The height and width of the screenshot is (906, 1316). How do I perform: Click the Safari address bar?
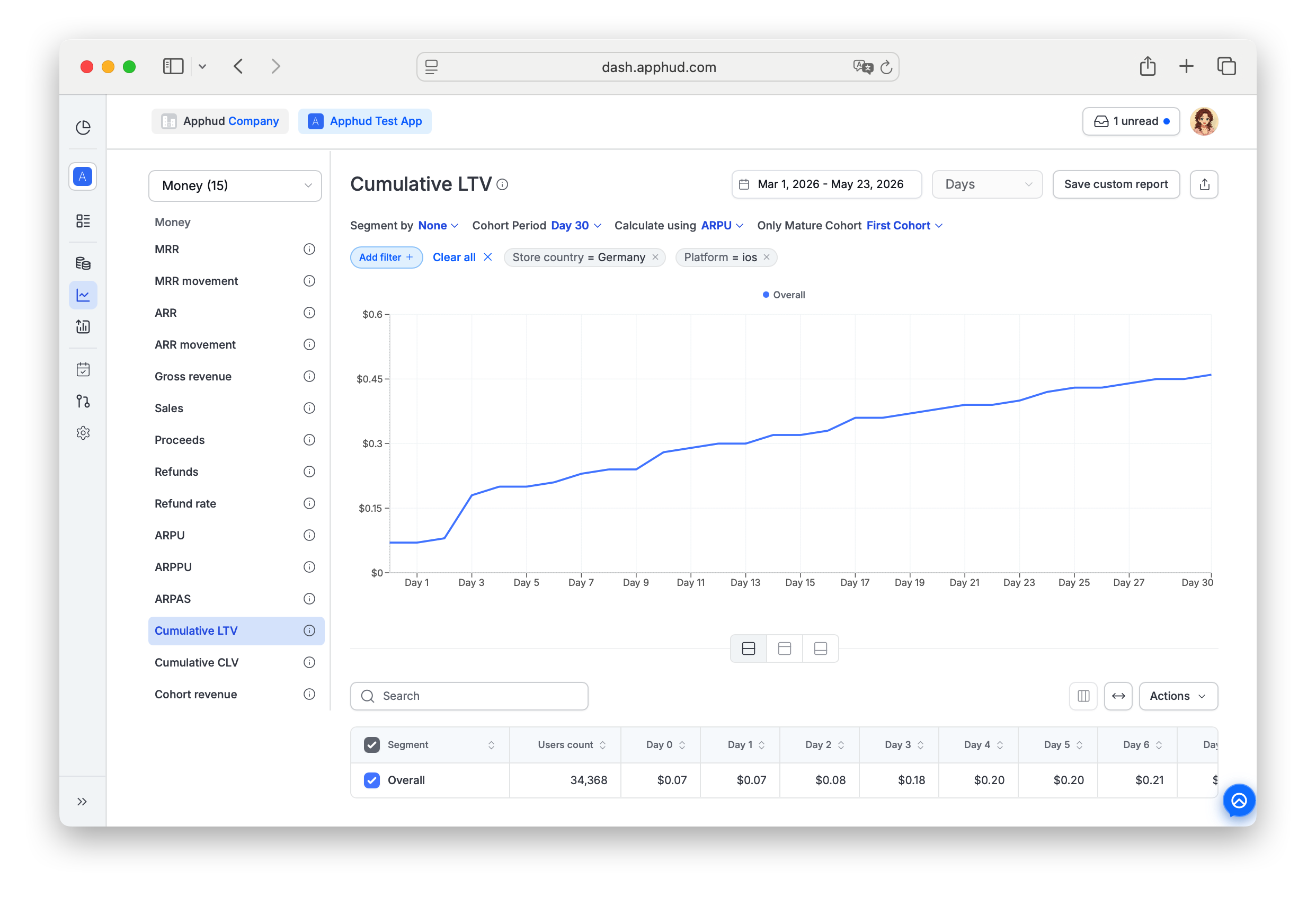[657, 67]
